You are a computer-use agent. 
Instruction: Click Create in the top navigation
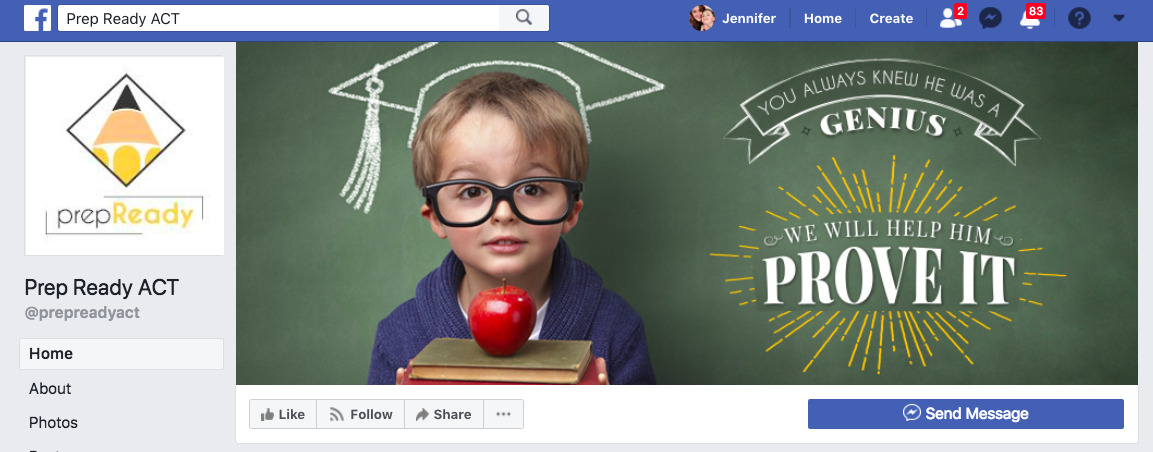click(891, 18)
